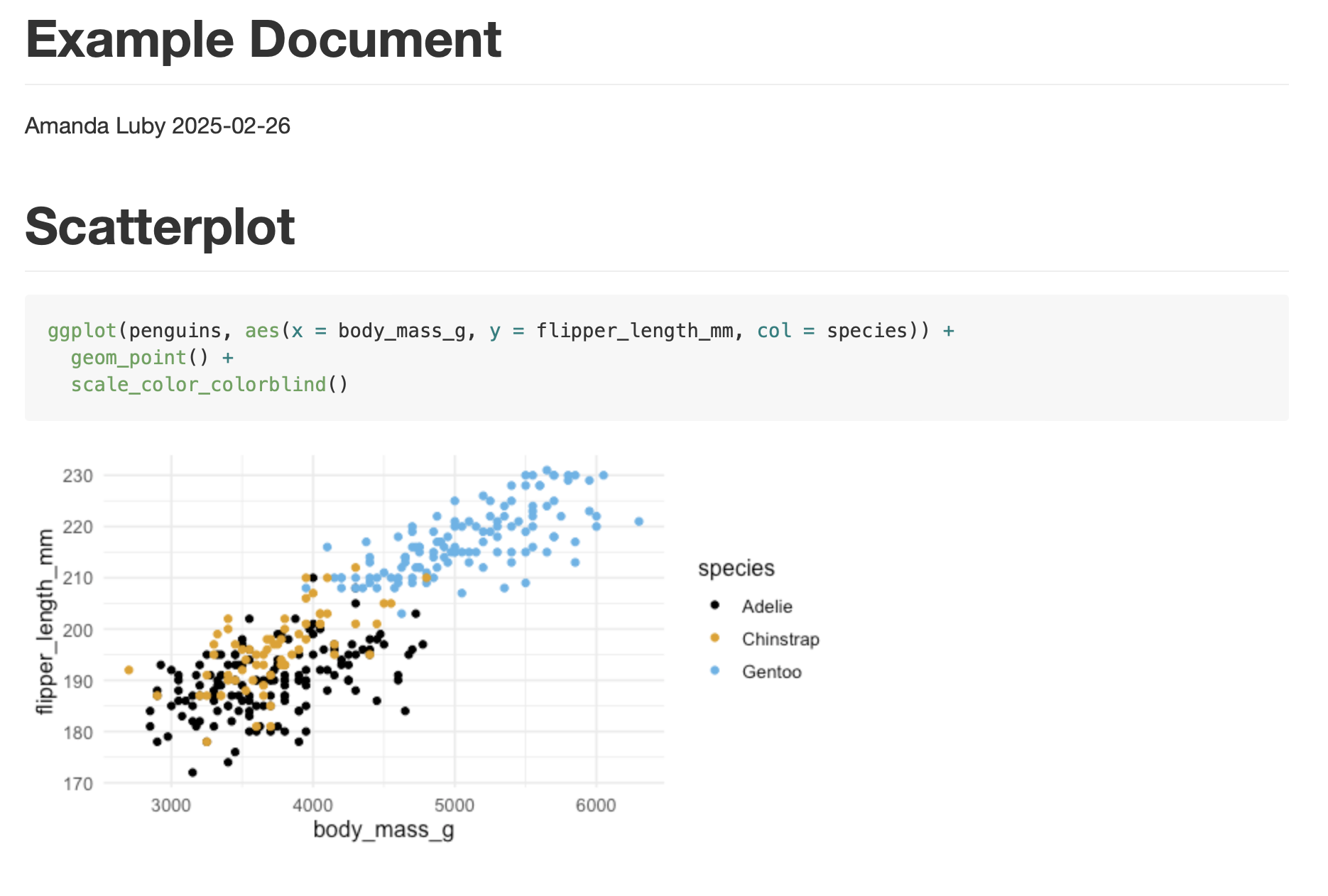This screenshot has height=896, width=1328.
Task: Click scale_color_colorblind in the code block
Action: coord(198,384)
